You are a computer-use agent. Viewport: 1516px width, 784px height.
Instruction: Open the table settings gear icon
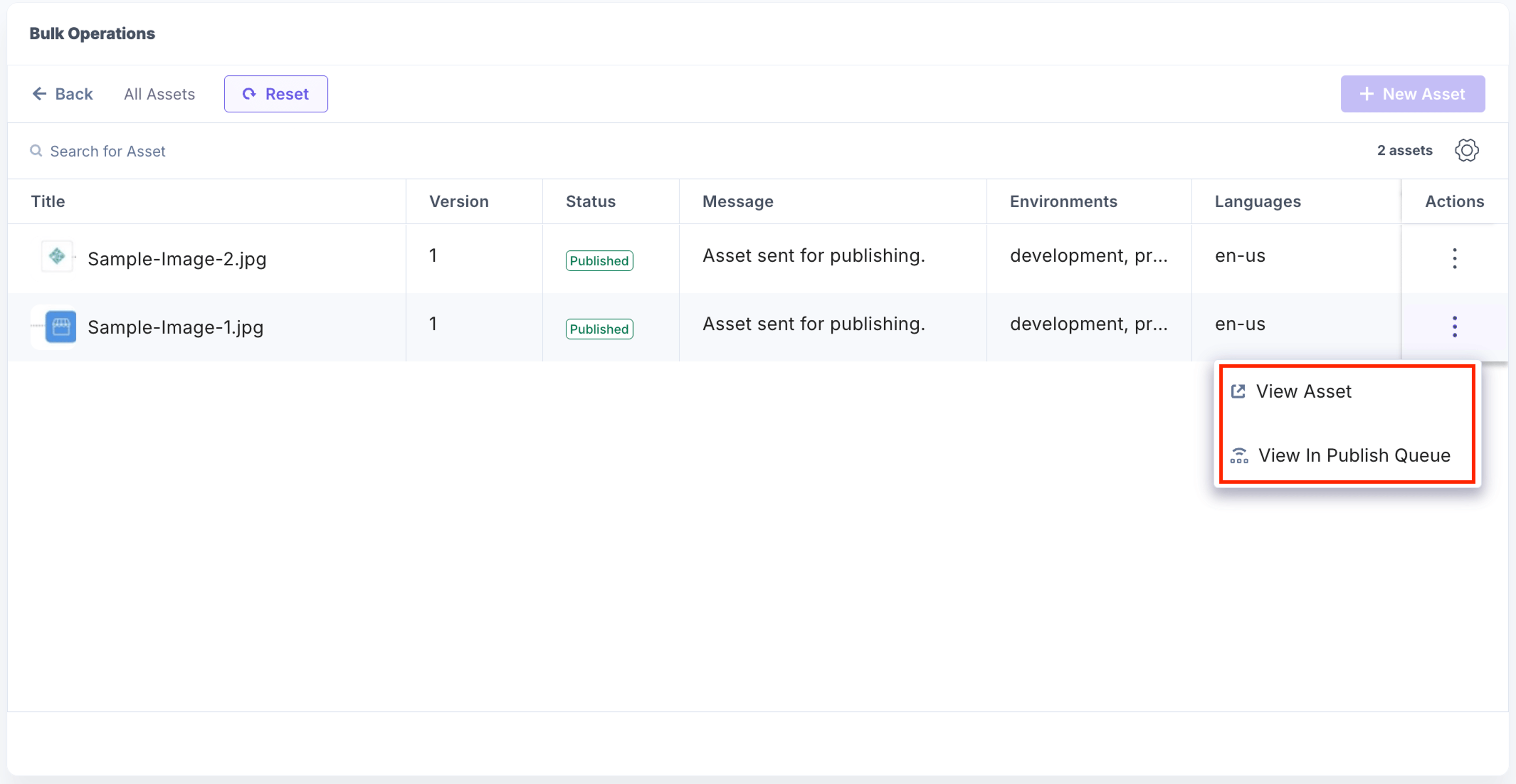point(1467,151)
